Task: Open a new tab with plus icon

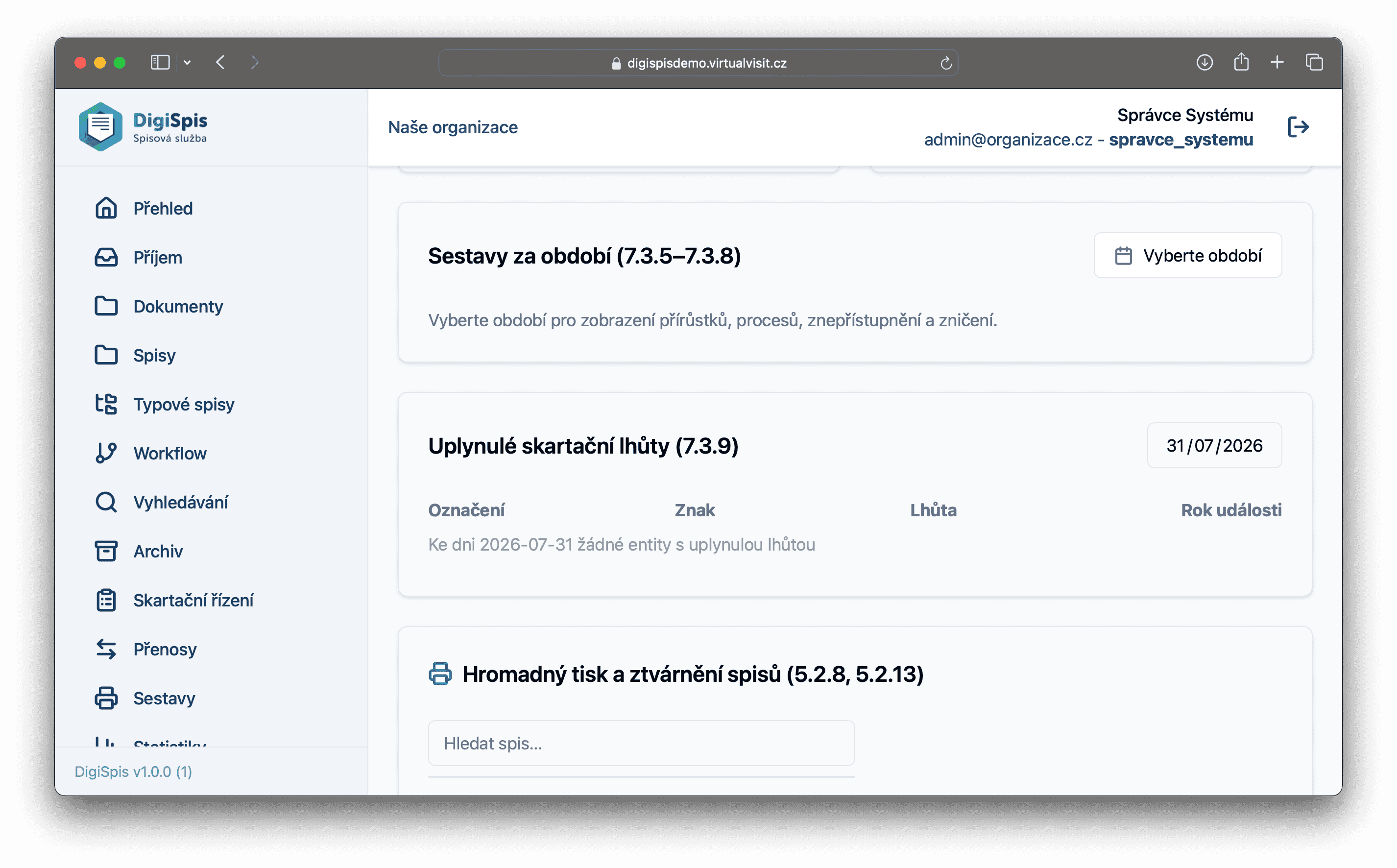Action: (x=1277, y=62)
